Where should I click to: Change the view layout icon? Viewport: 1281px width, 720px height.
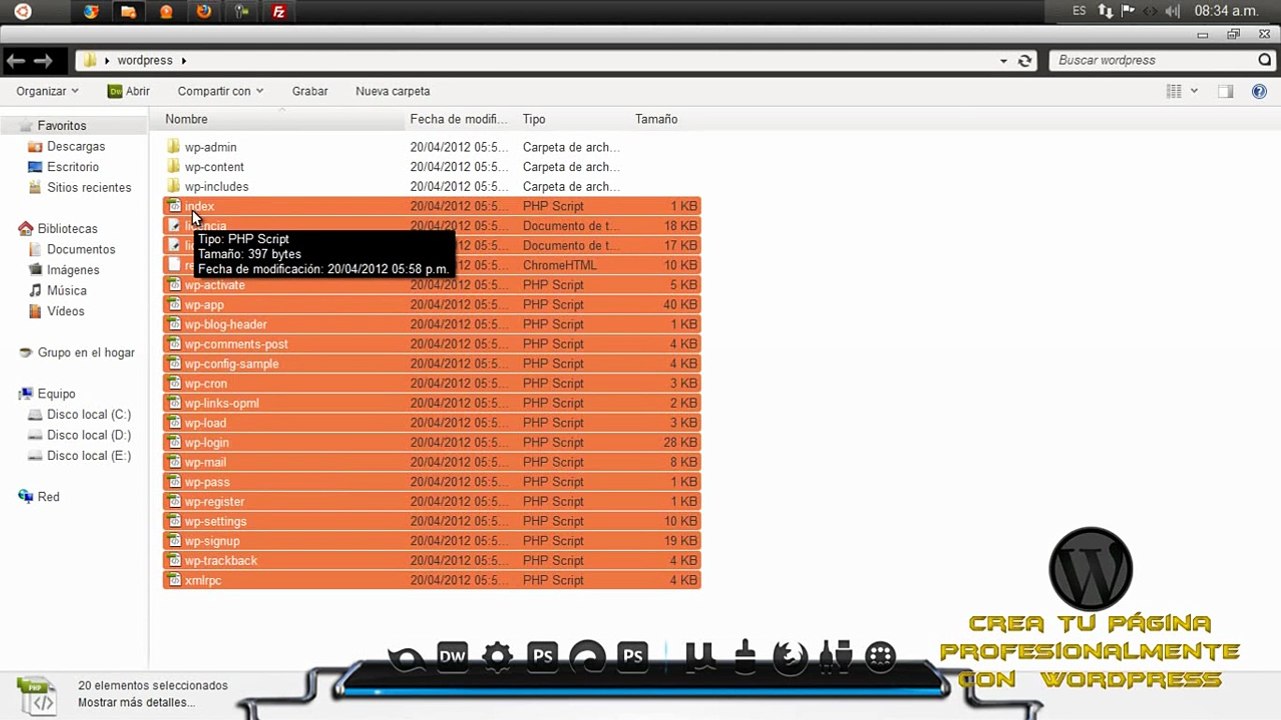point(1174,91)
